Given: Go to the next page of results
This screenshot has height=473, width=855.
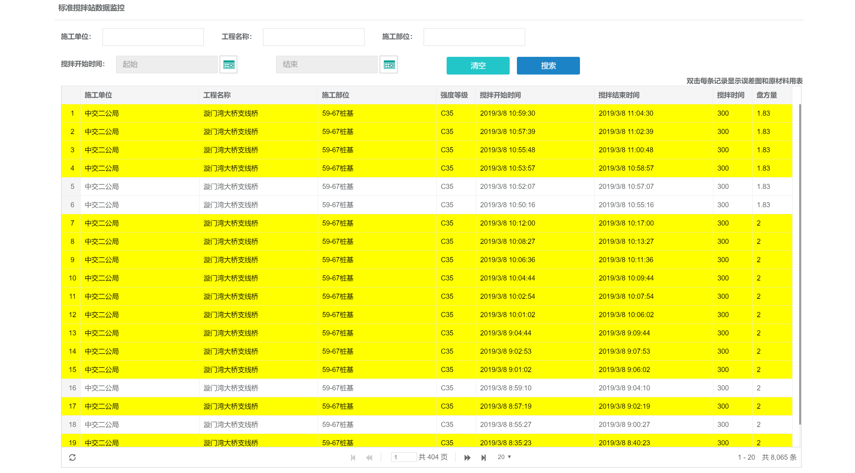Looking at the screenshot, I should (x=467, y=457).
